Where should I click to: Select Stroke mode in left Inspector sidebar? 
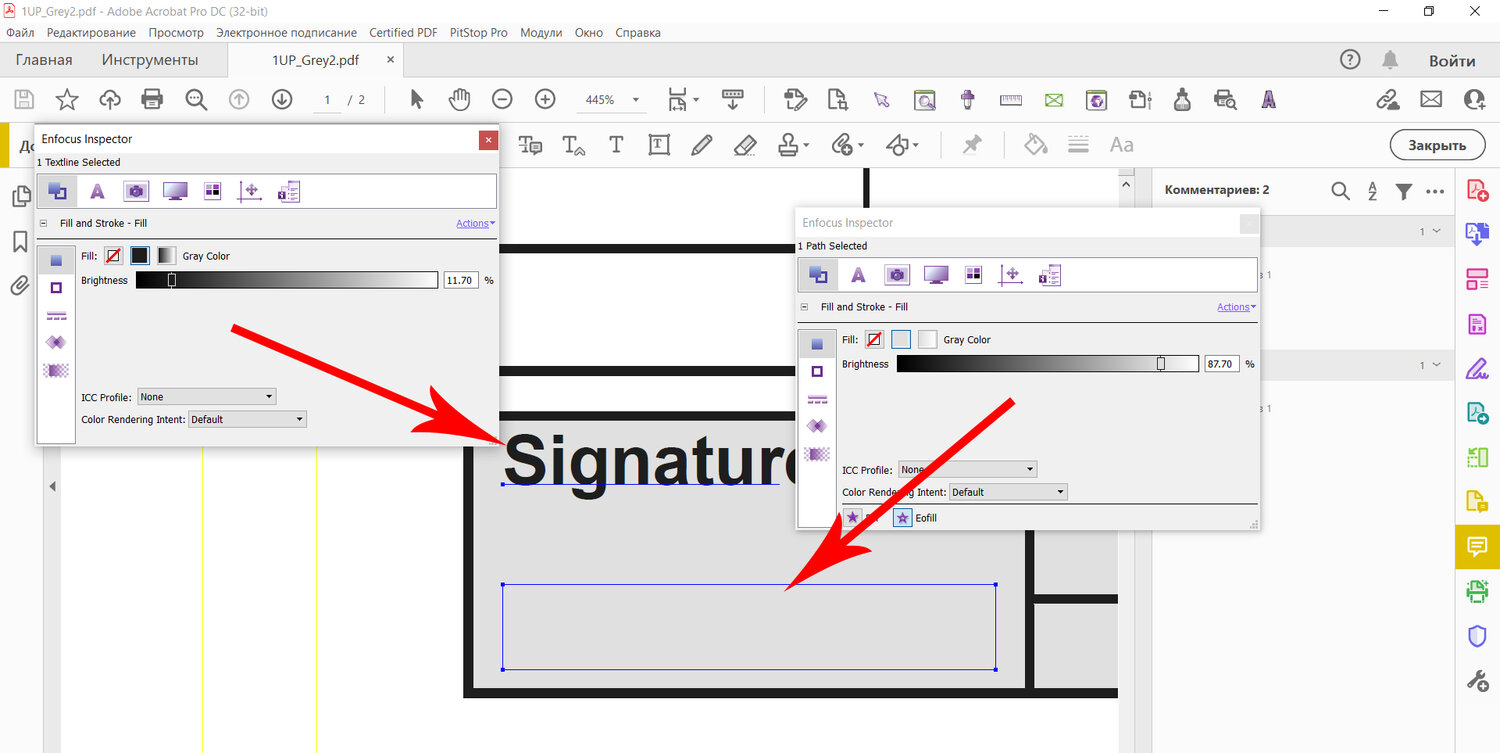tap(56, 287)
